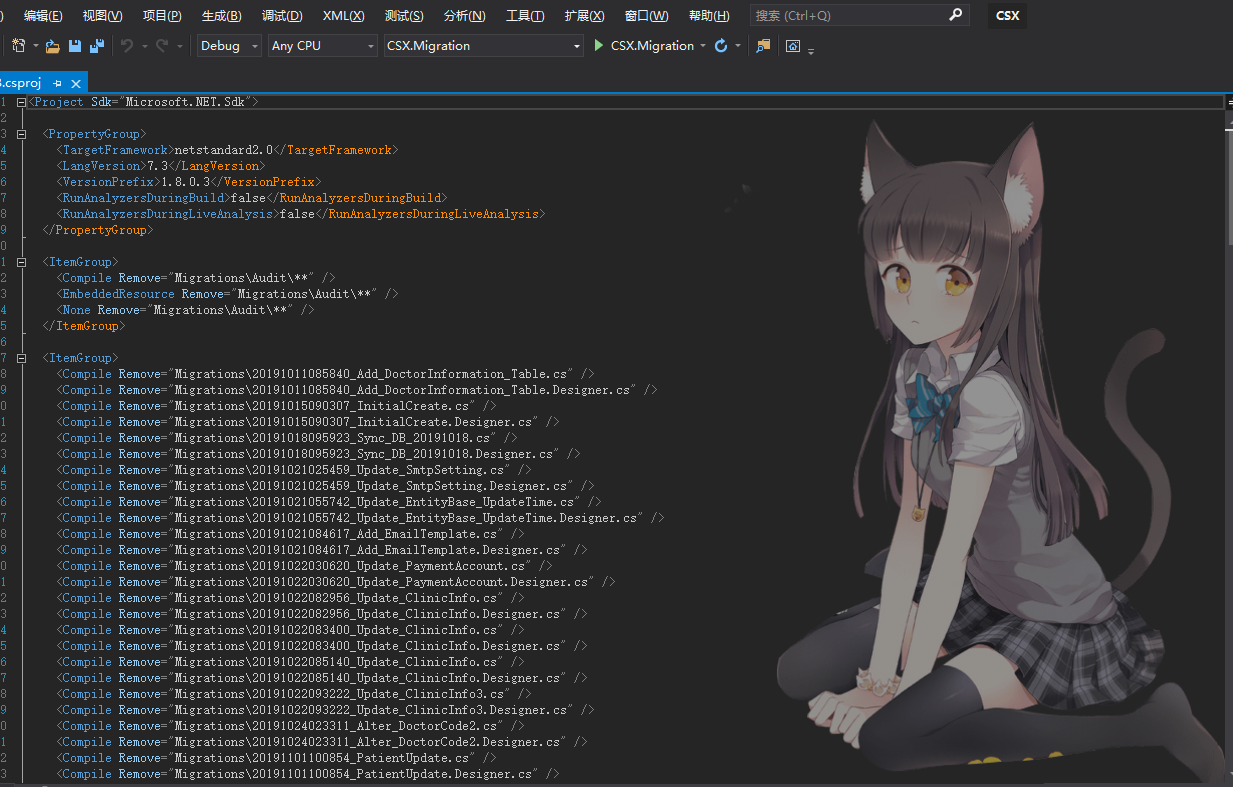Open the 项目(P) menu
The image size is (1233, 787).
click(162, 16)
